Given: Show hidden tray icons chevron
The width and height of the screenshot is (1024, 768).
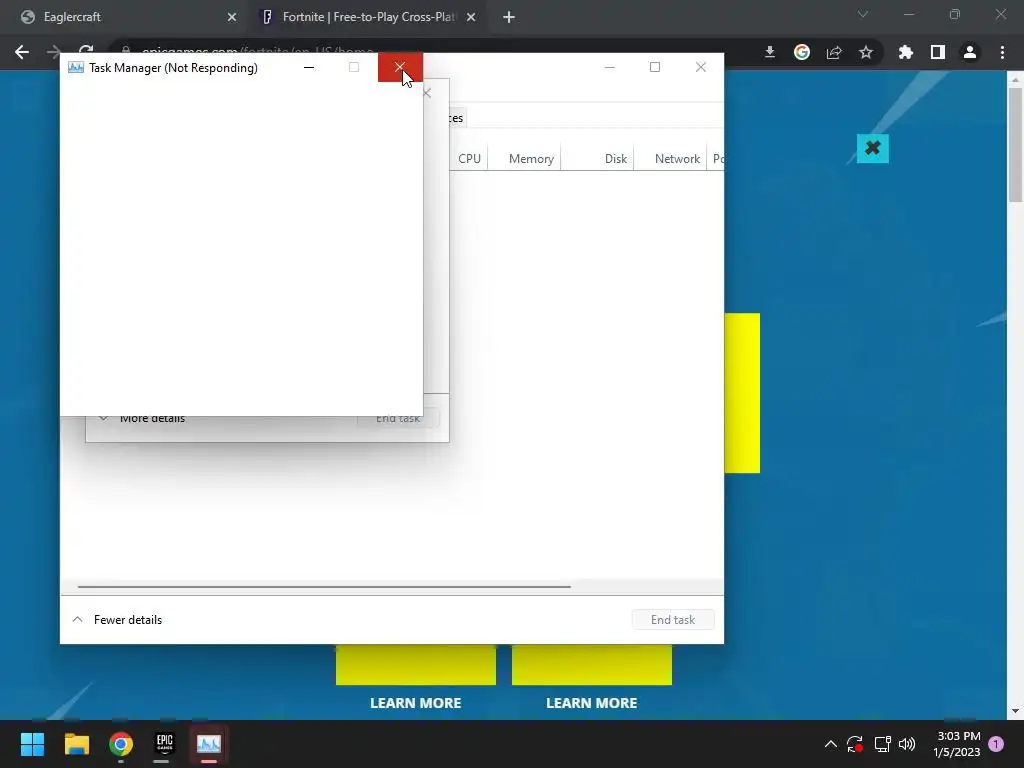Looking at the screenshot, I should [831, 744].
